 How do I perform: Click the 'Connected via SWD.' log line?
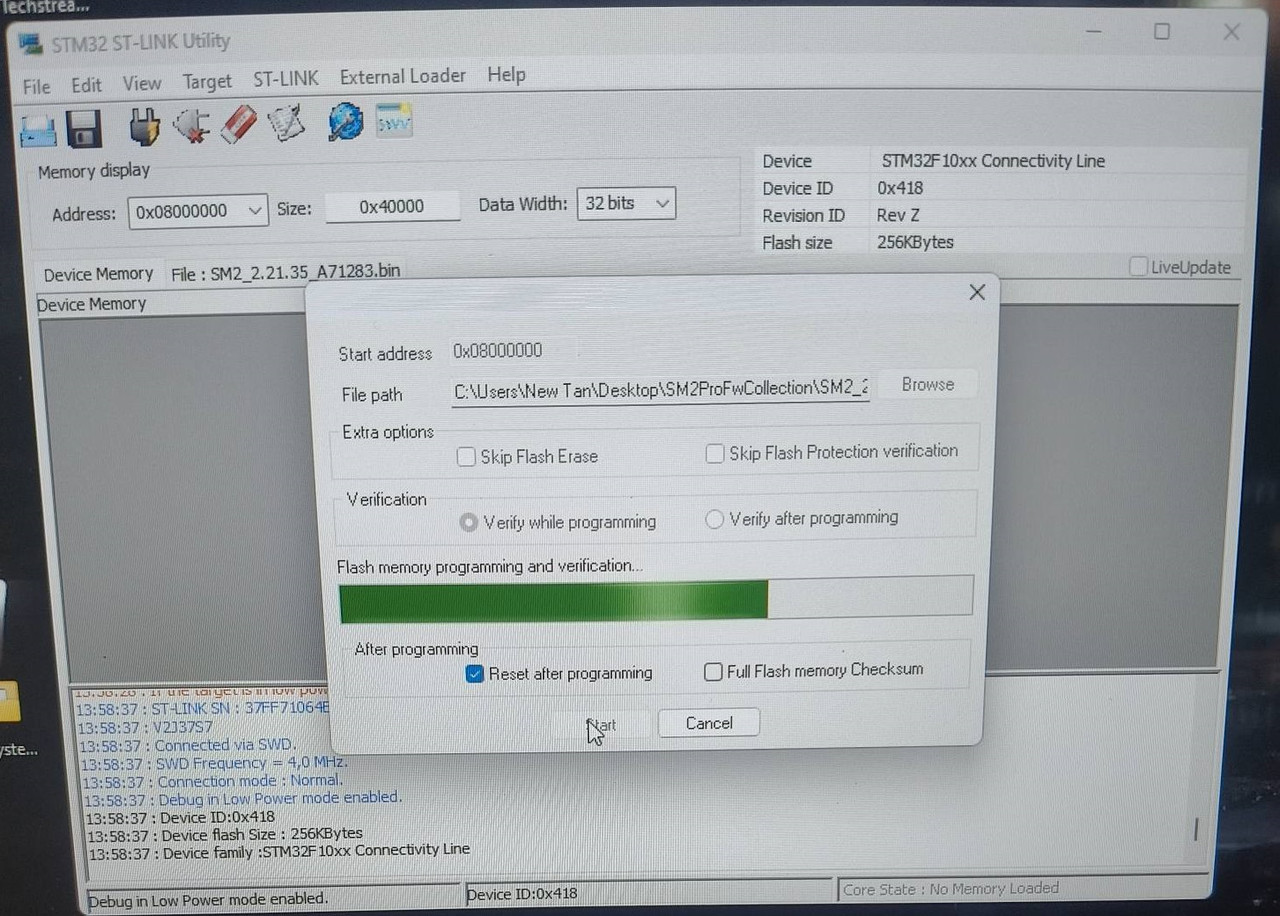coord(187,745)
